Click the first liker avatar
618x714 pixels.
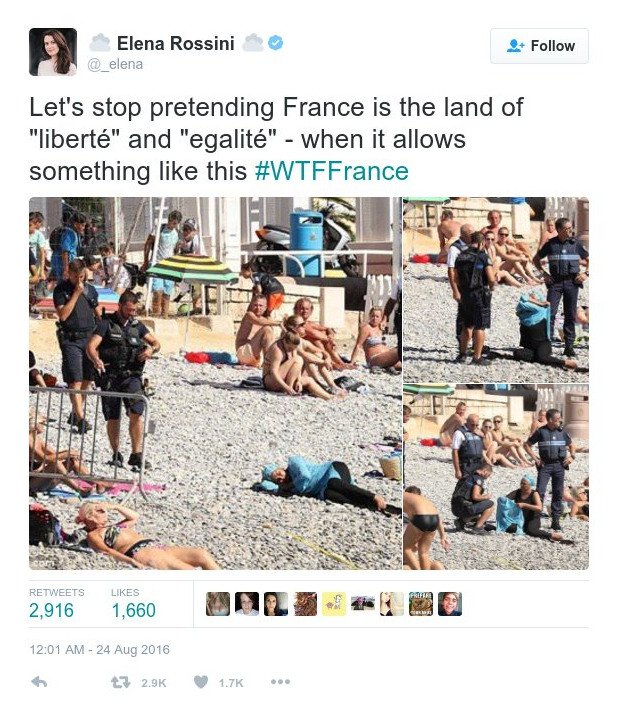tap(218, 604)
